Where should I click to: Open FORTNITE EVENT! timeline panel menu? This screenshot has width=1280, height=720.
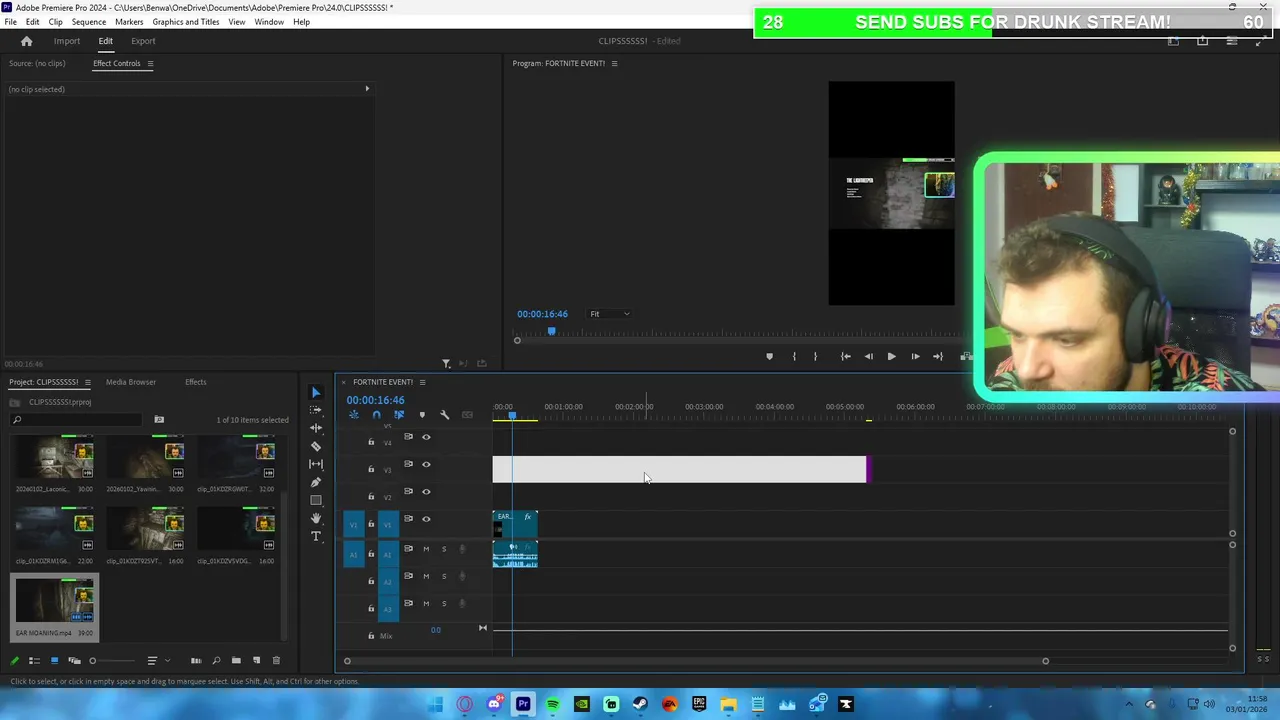click(x=422, y=382)
